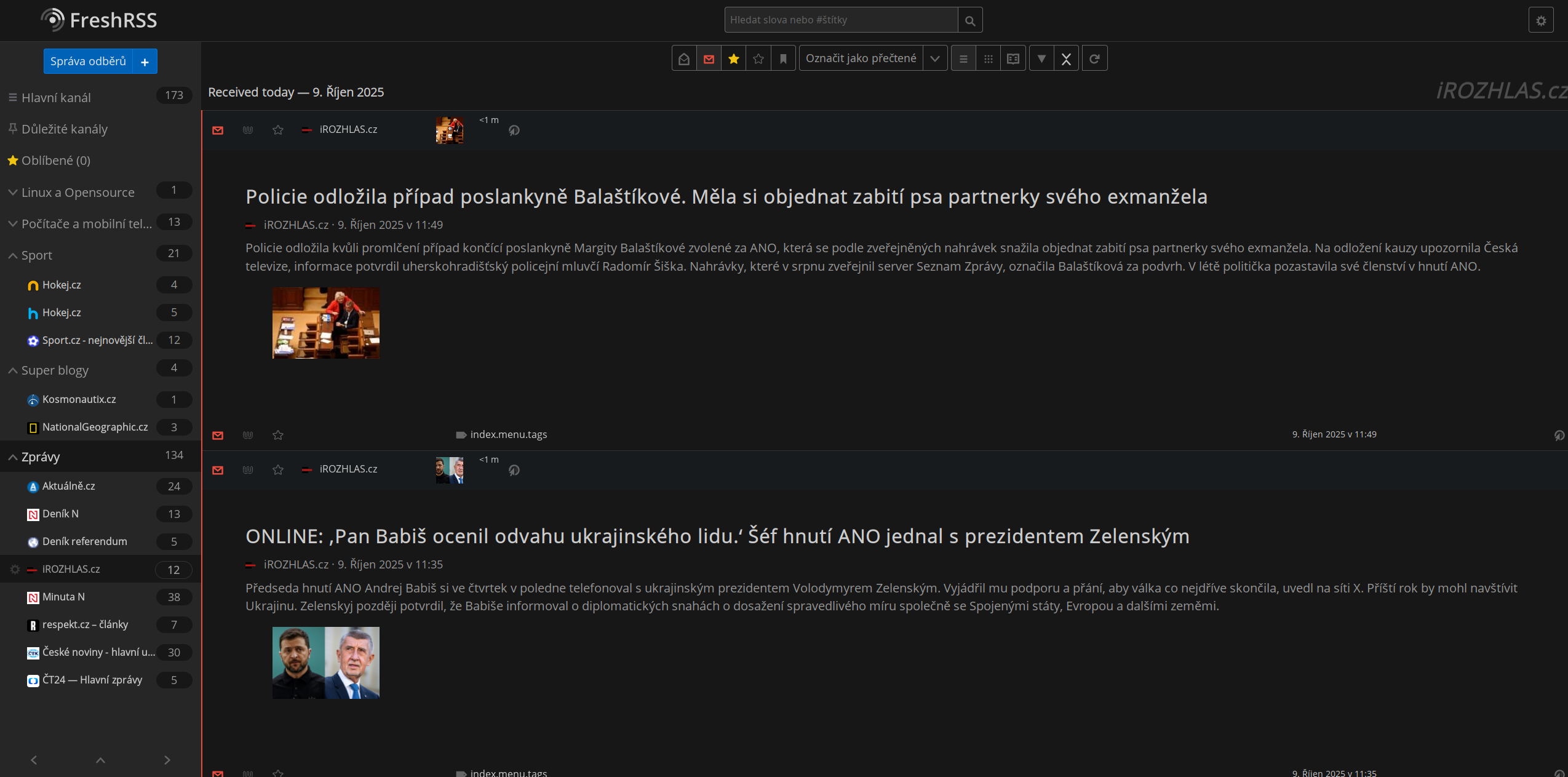1568x777 pixels.
Task: Open dropdown arrow next to Označit jako přečtené
Action: (935, 58)
